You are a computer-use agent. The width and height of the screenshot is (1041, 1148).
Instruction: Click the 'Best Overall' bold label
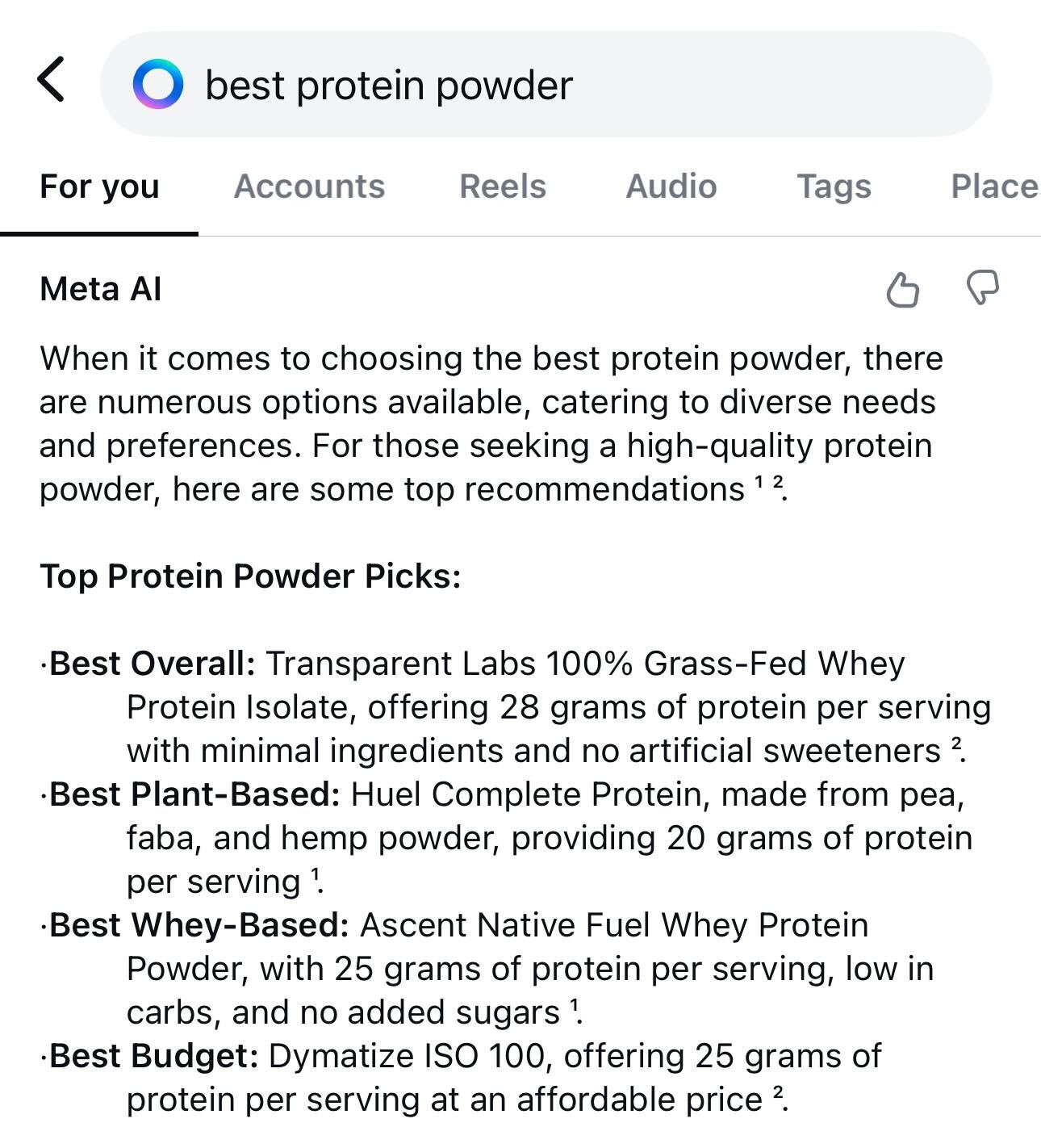coord(153,664)
